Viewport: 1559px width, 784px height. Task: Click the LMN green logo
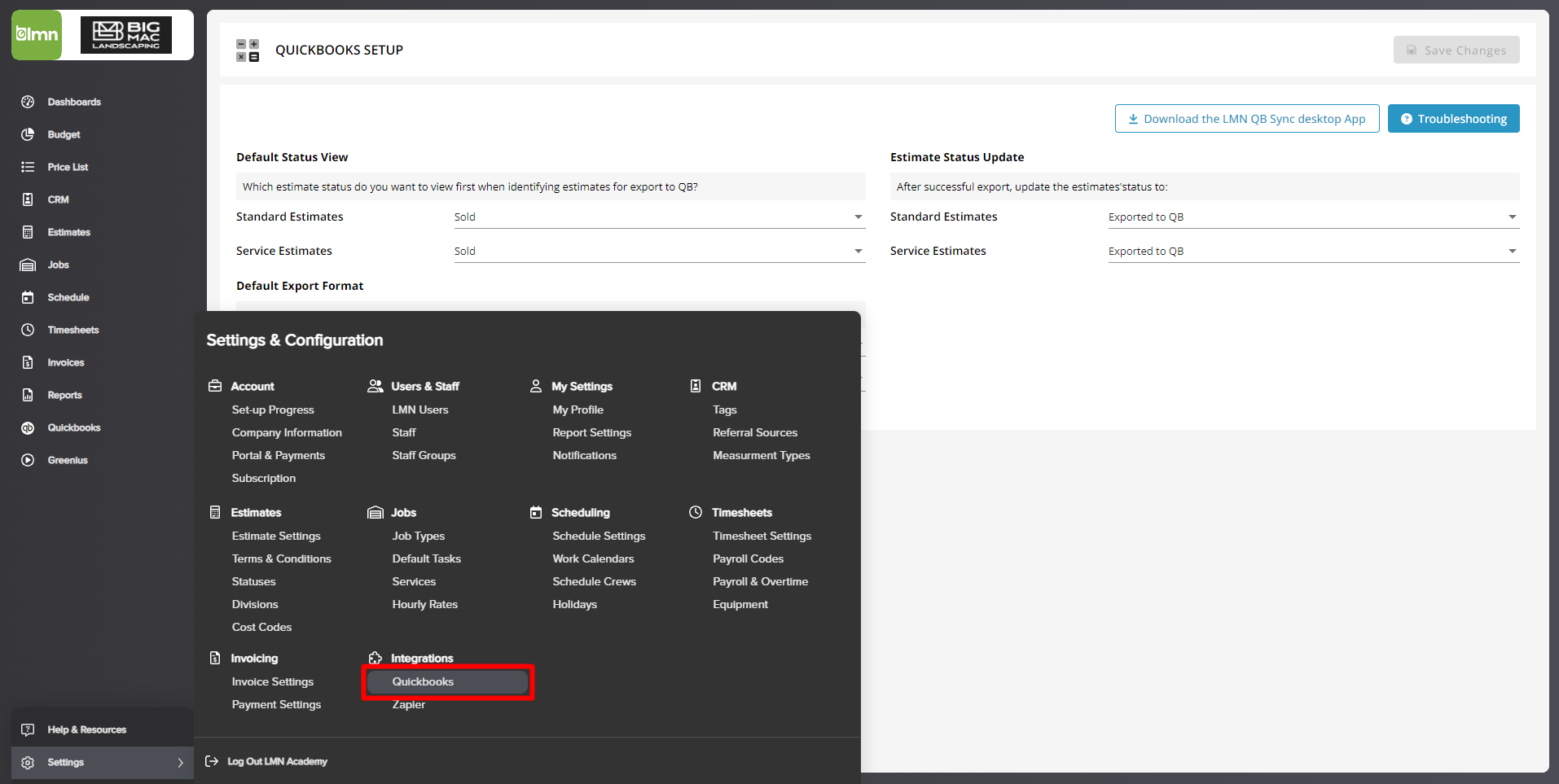(37, 35)
